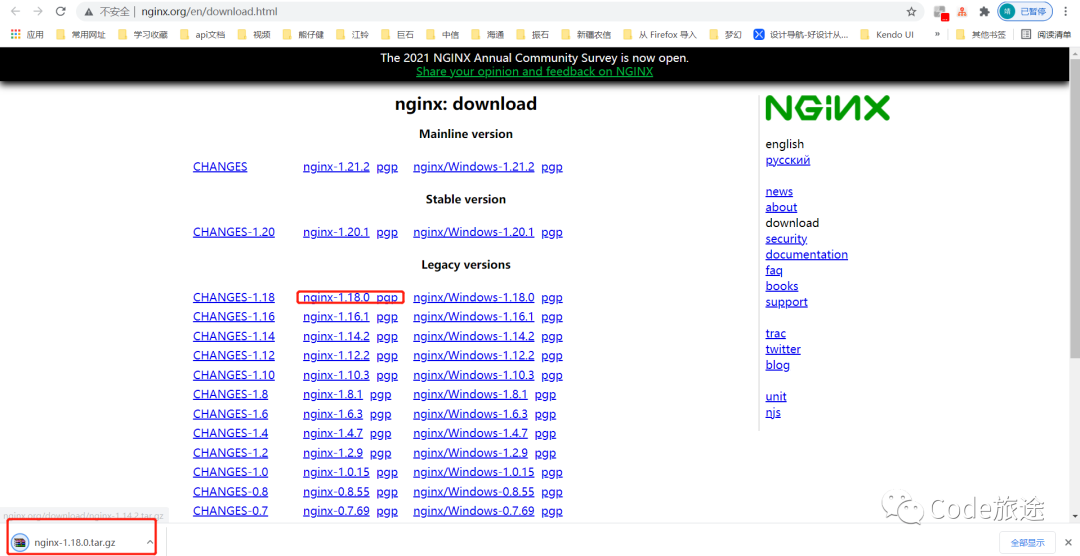The width and height of the screenshot is (1080, 556).
Task: Open the 应用 apps shortcut
Action: click(x=27, y=34)
